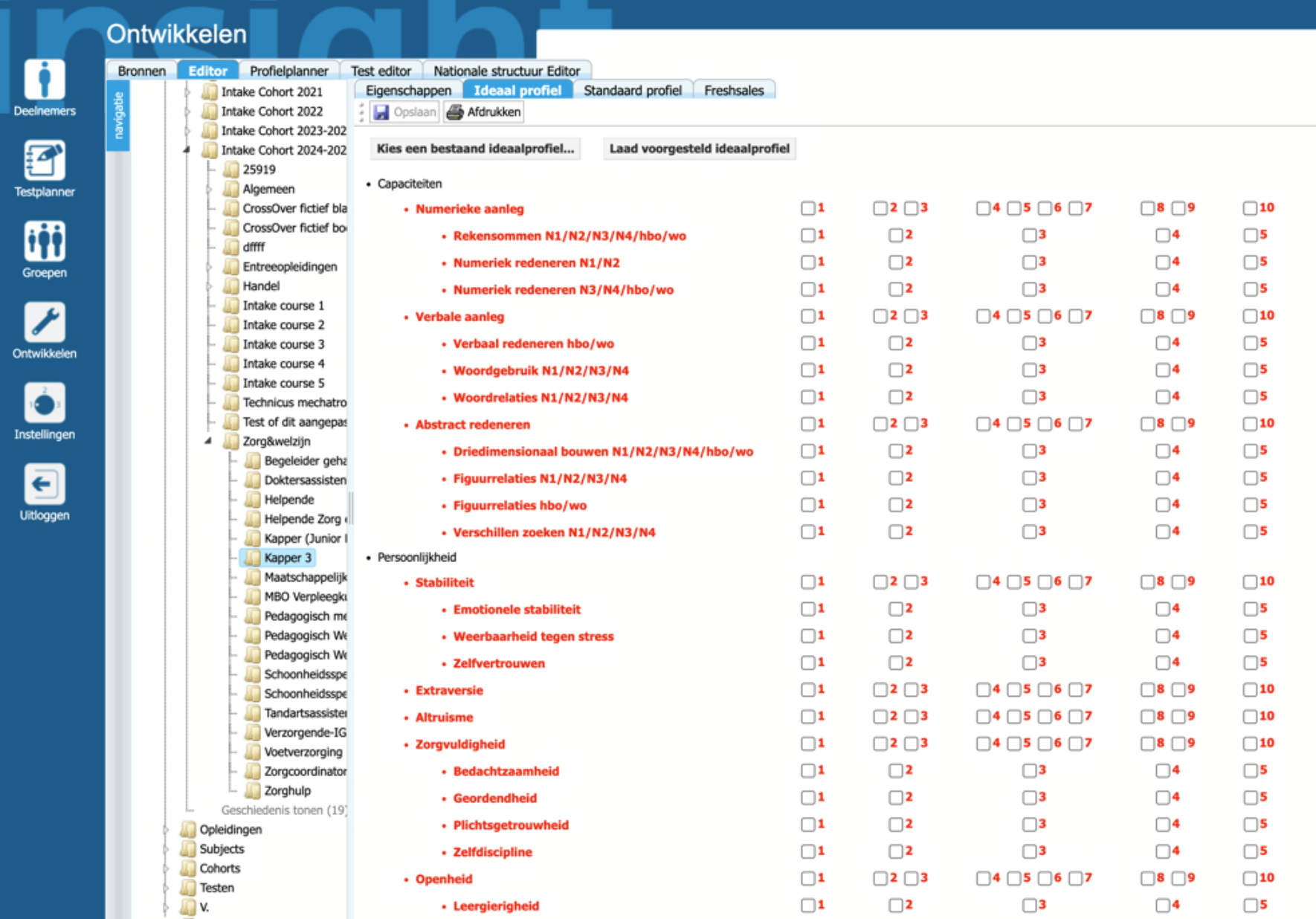
Task: Open the Testplanner icon
Action: pyautogui.click(x=45, y=161)
